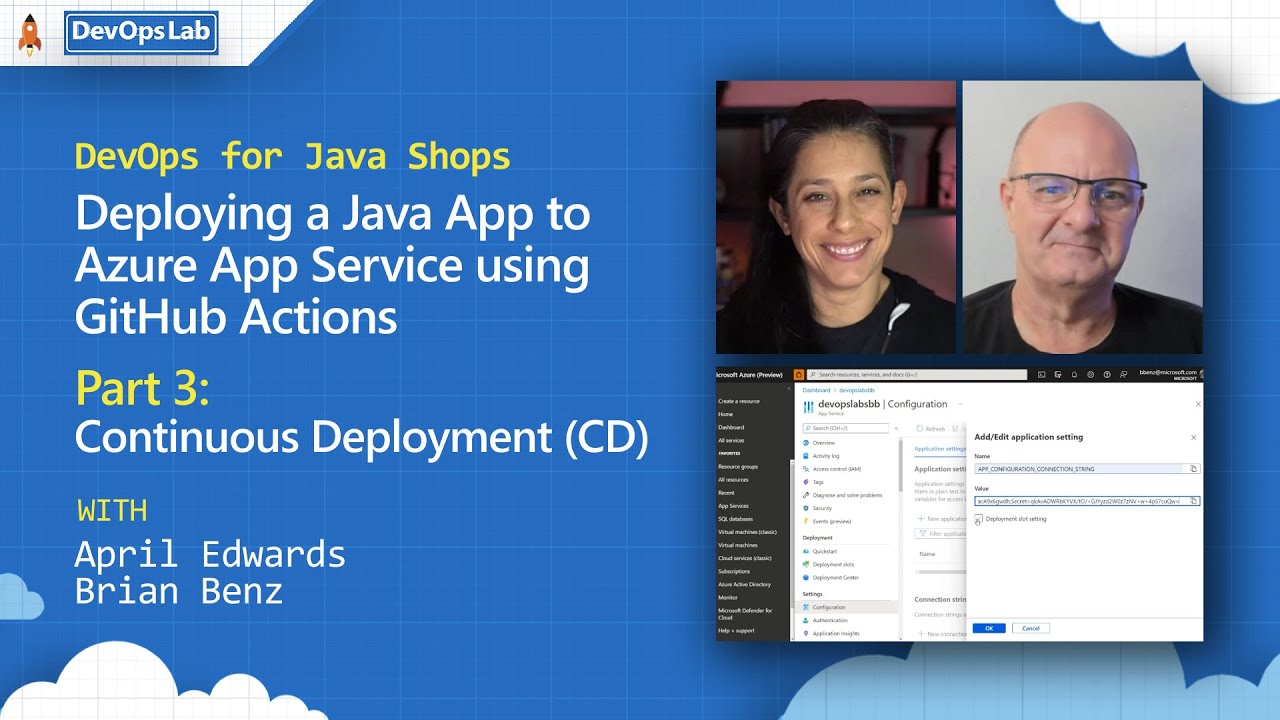Open the notifications bell in Azure header
The image size is (1280, 720).
[x=1074, y=374]
